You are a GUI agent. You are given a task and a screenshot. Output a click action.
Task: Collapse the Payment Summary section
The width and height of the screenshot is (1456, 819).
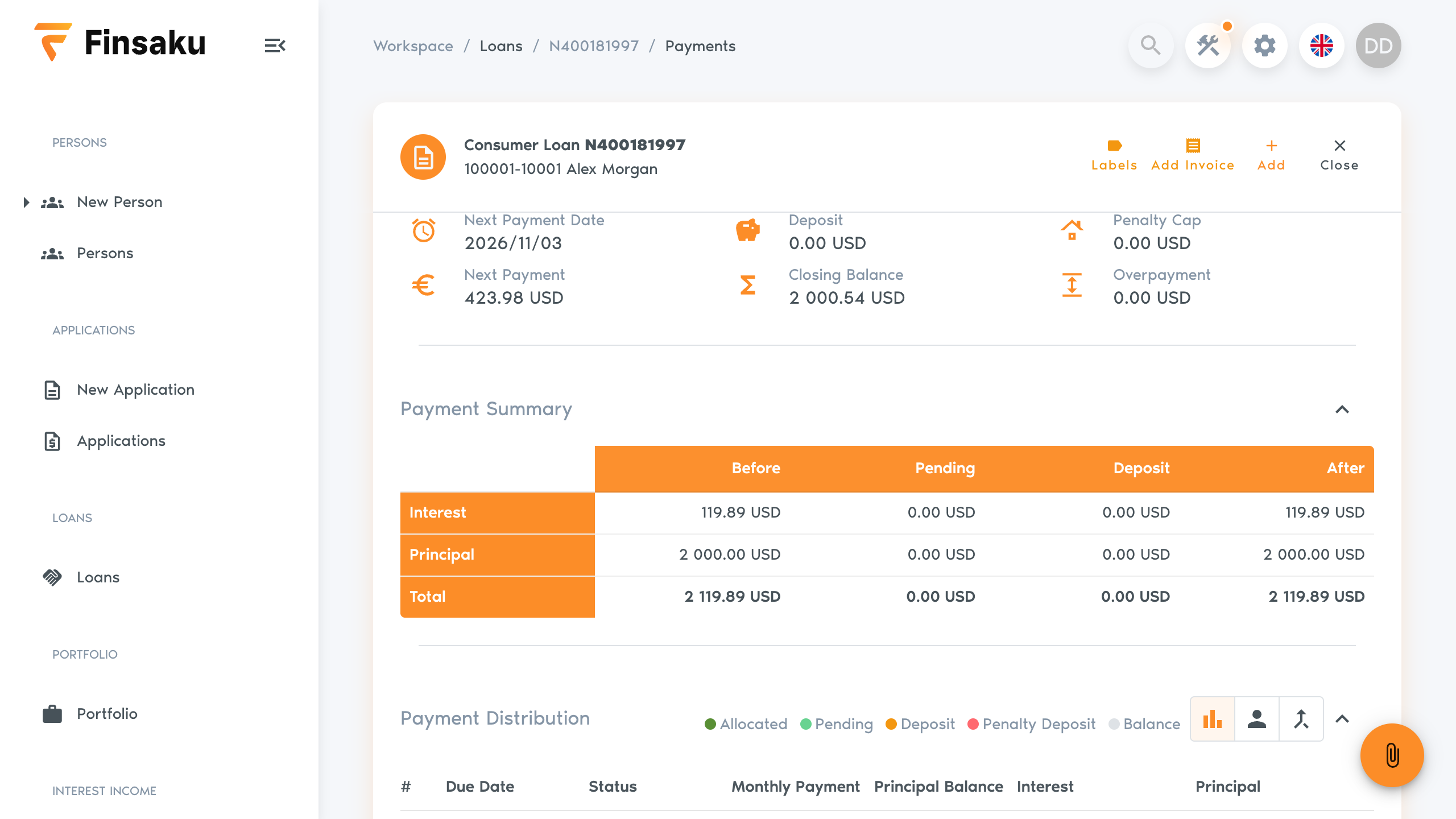pyautogui.click(x=1342, y=409)
